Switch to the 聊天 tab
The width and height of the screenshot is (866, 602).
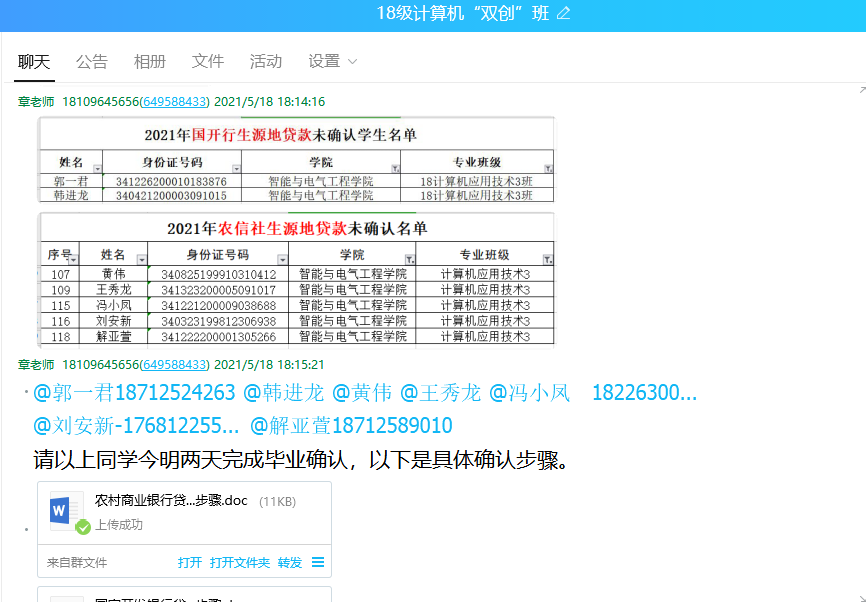point(34,62)
